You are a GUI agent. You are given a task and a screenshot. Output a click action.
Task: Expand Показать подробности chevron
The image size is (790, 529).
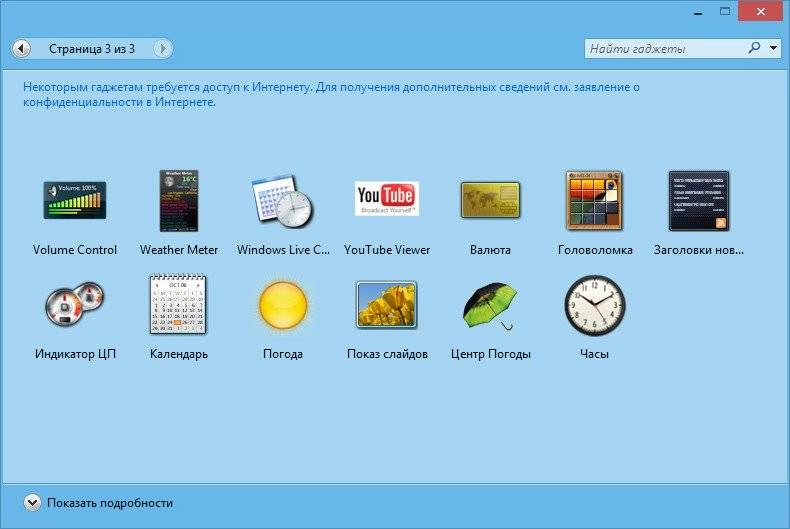tap(32, 502)
